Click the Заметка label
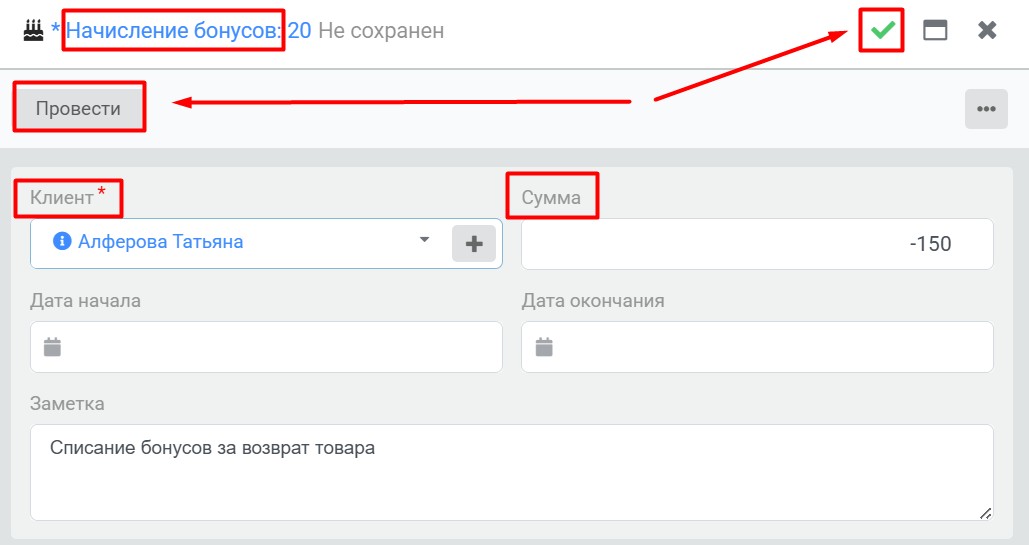This screenshot has height=545, width=1029. [67, 403]
